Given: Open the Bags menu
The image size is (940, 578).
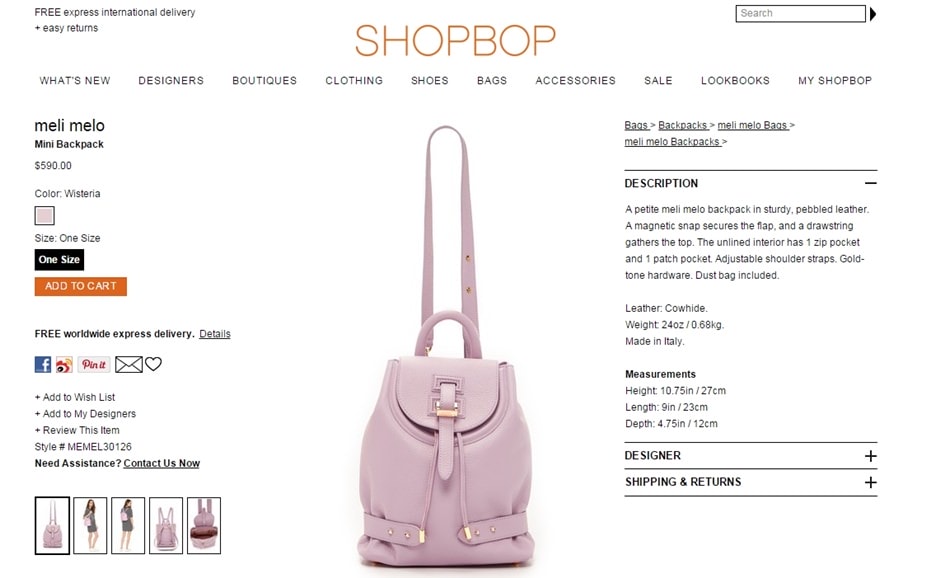Looking at the screenshot, I should (492, 80).
